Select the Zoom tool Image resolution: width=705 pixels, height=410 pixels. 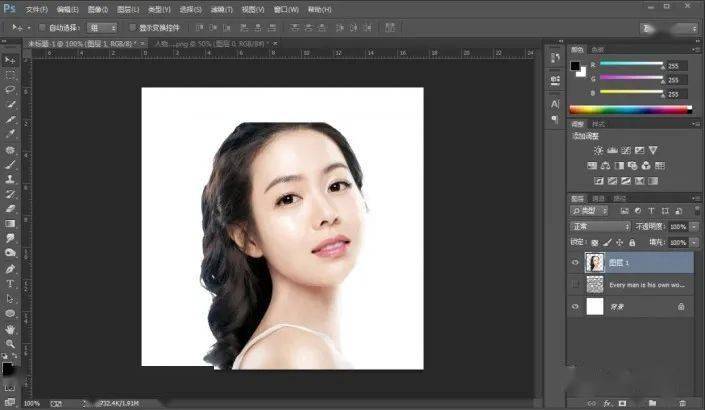[x=10, y=344]
